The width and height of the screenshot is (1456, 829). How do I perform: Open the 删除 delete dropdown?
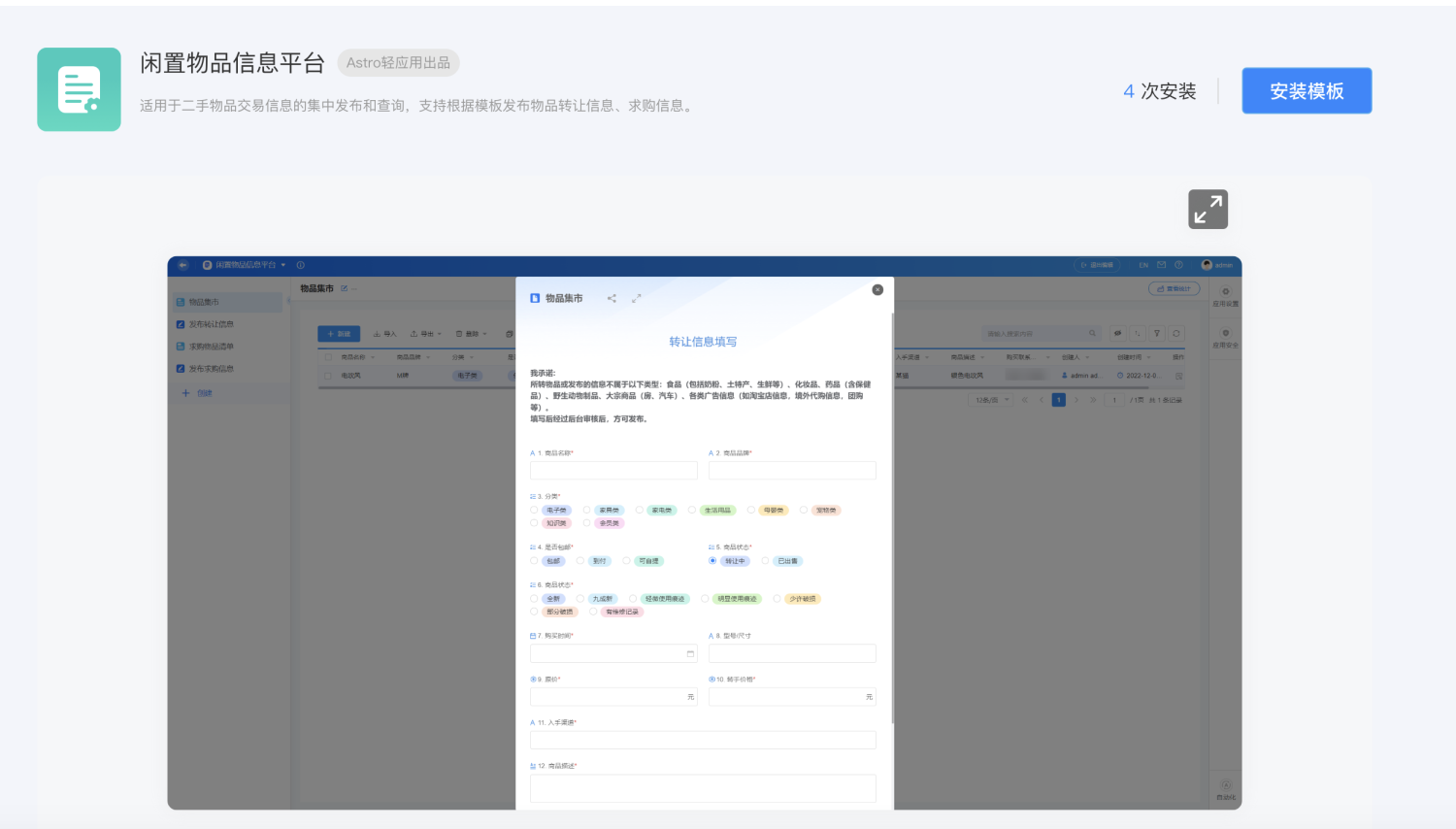472,334
